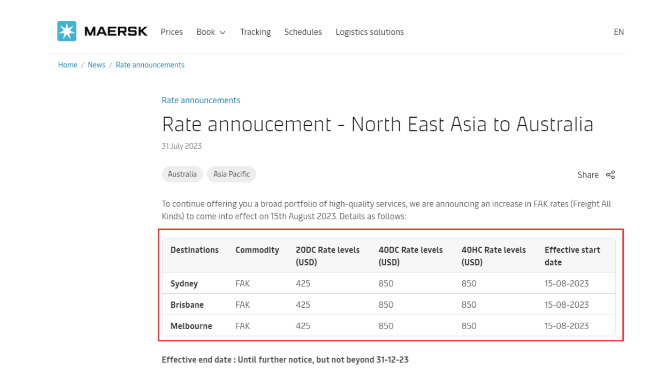The height and width of the screenshot is (380, 671).
Task: Click the Effective end date note
Action: point(285,360)
